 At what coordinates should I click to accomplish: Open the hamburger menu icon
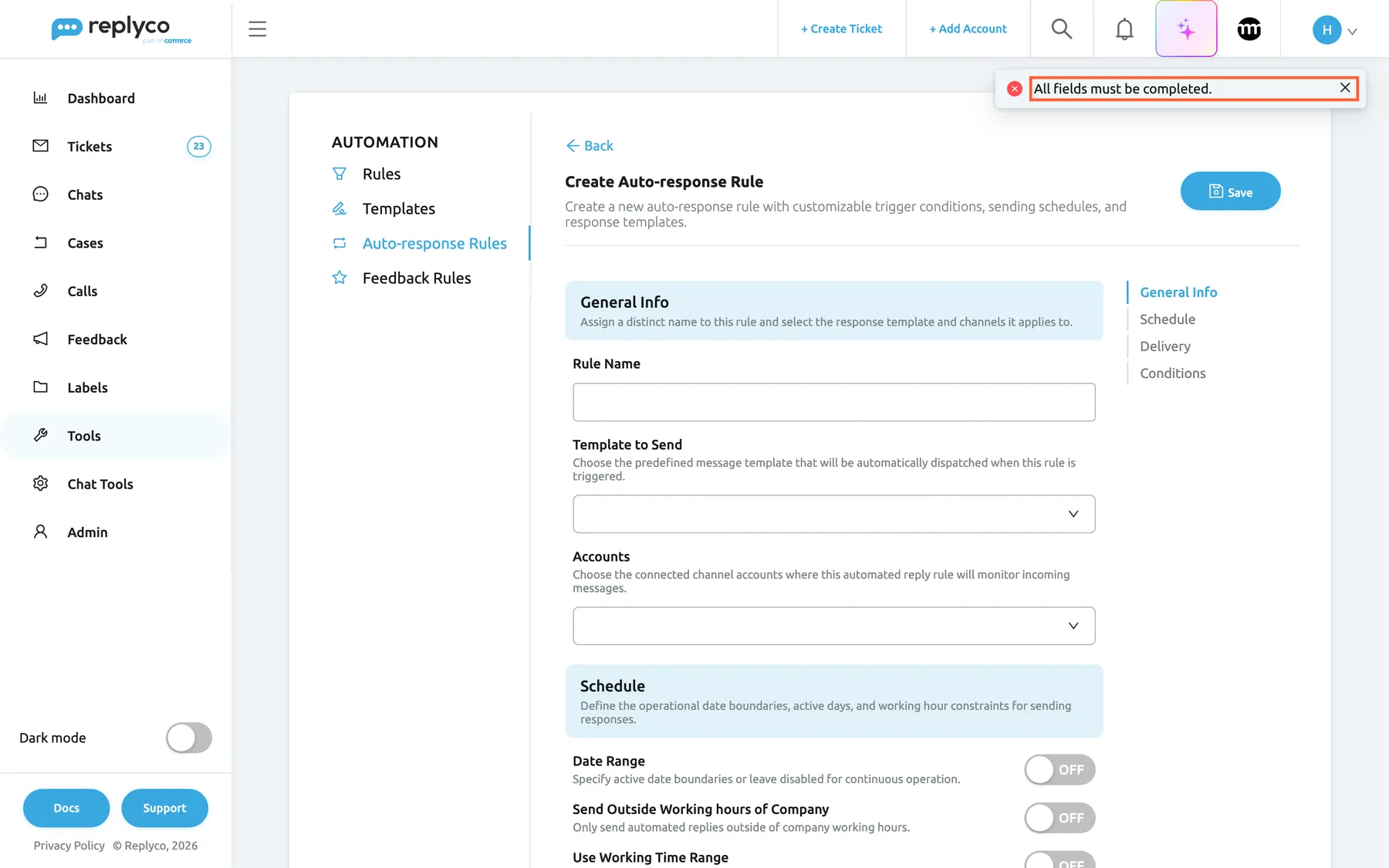tap(257, 29)
